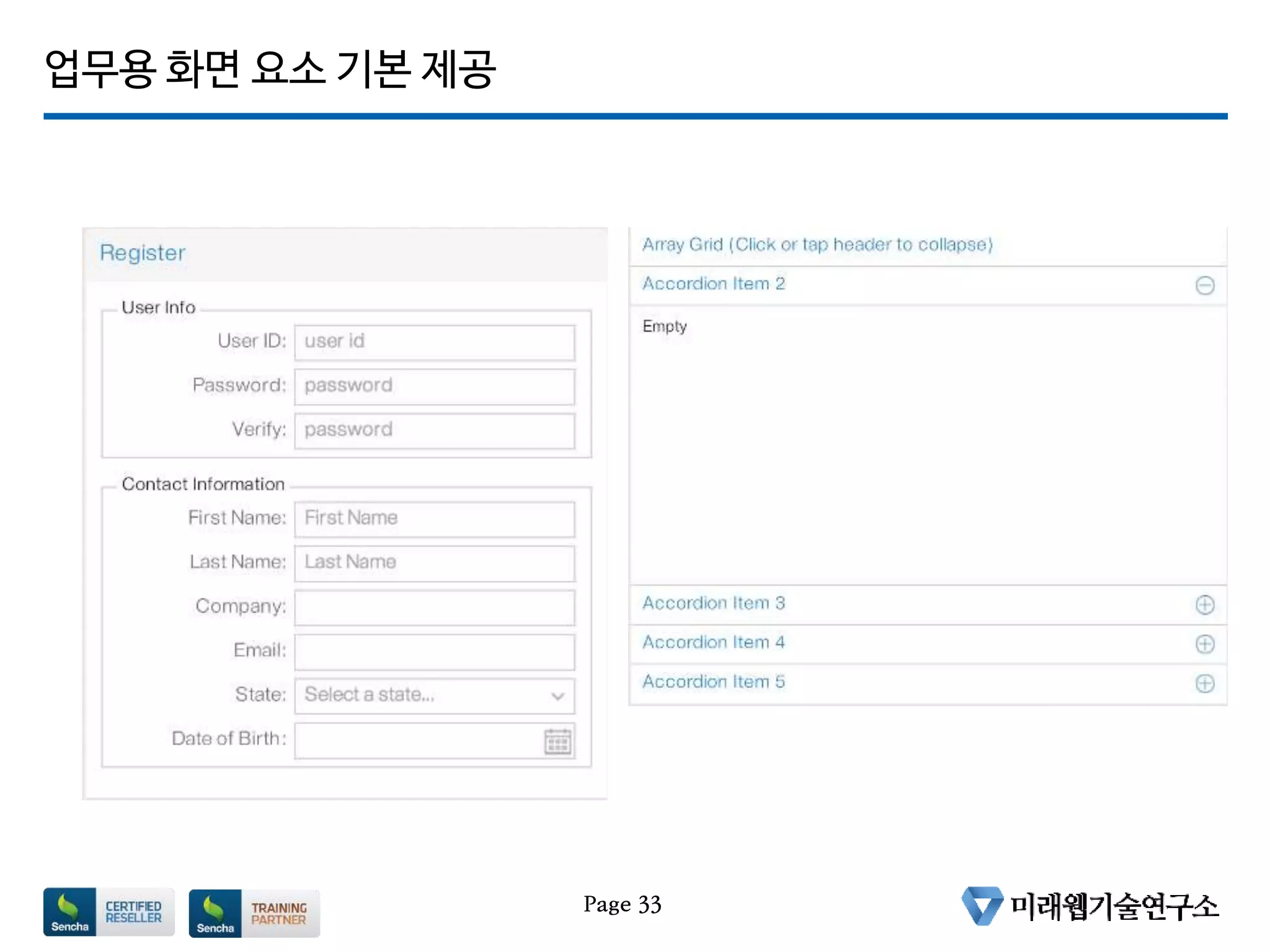
Task: Click the State: label
Action: point(260,695)
